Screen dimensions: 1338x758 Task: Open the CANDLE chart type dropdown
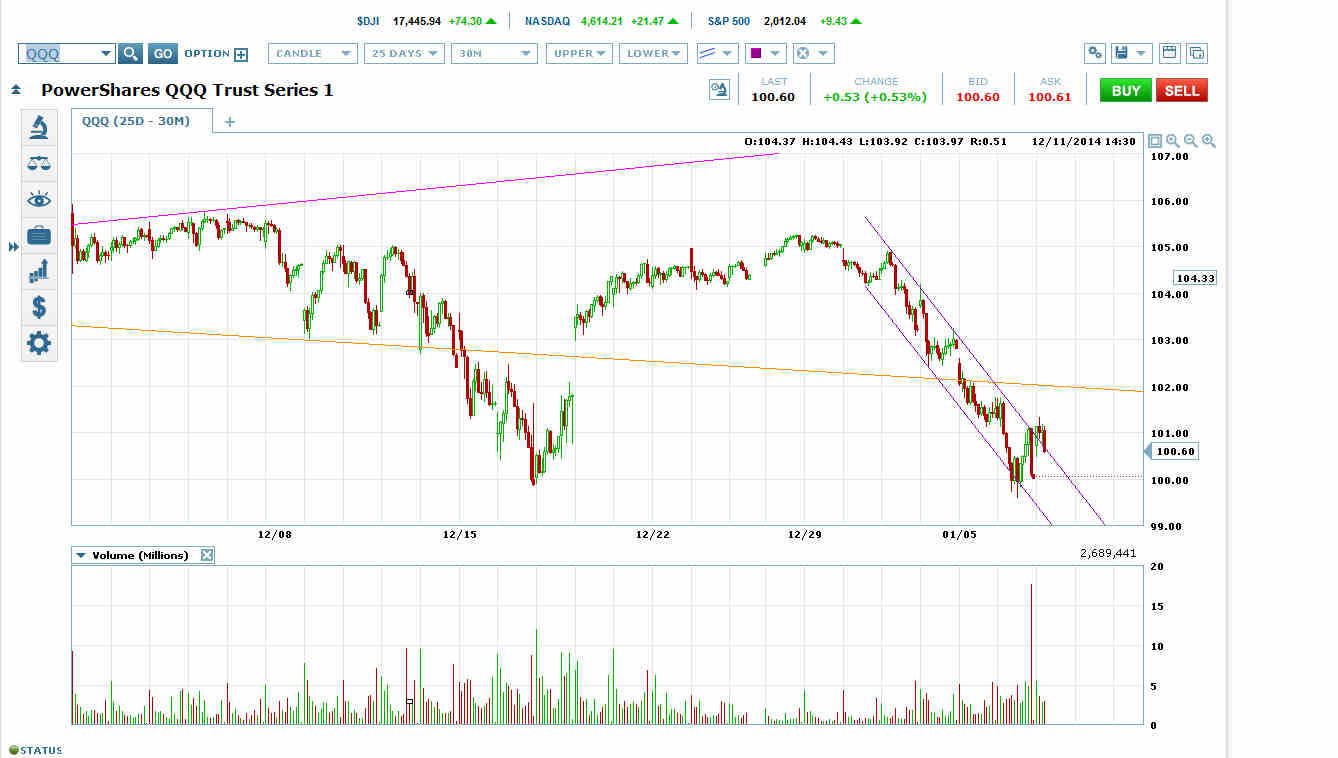pyautogui.click(x=312, y=53)
